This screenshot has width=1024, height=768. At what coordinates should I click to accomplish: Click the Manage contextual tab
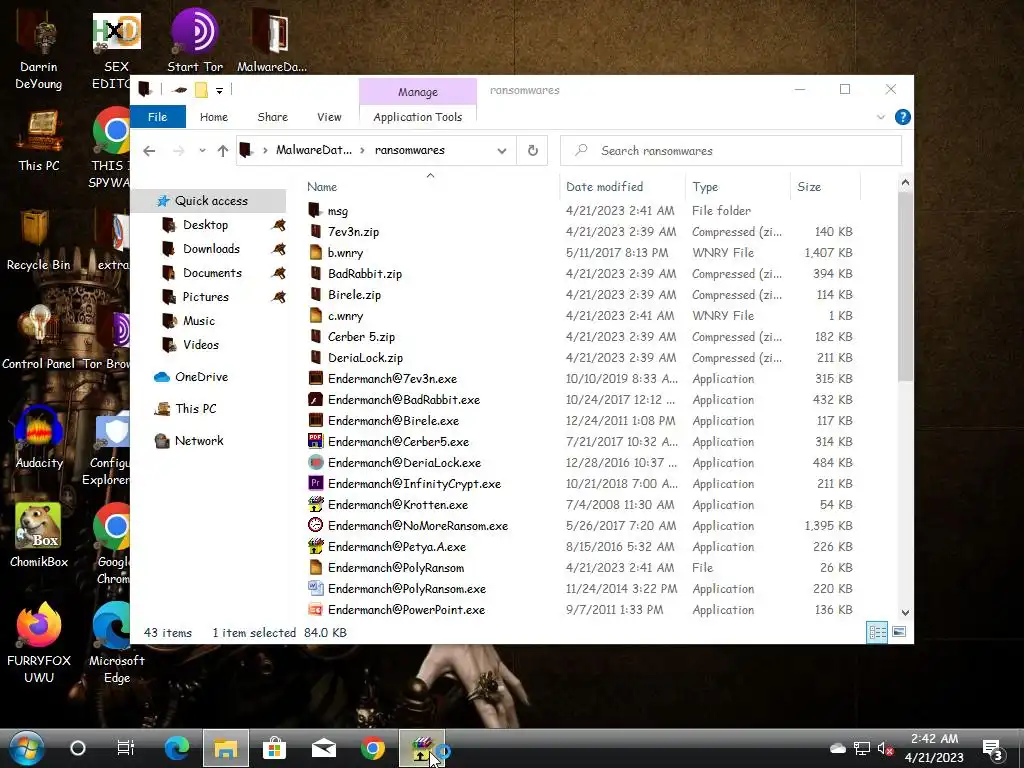418,92
